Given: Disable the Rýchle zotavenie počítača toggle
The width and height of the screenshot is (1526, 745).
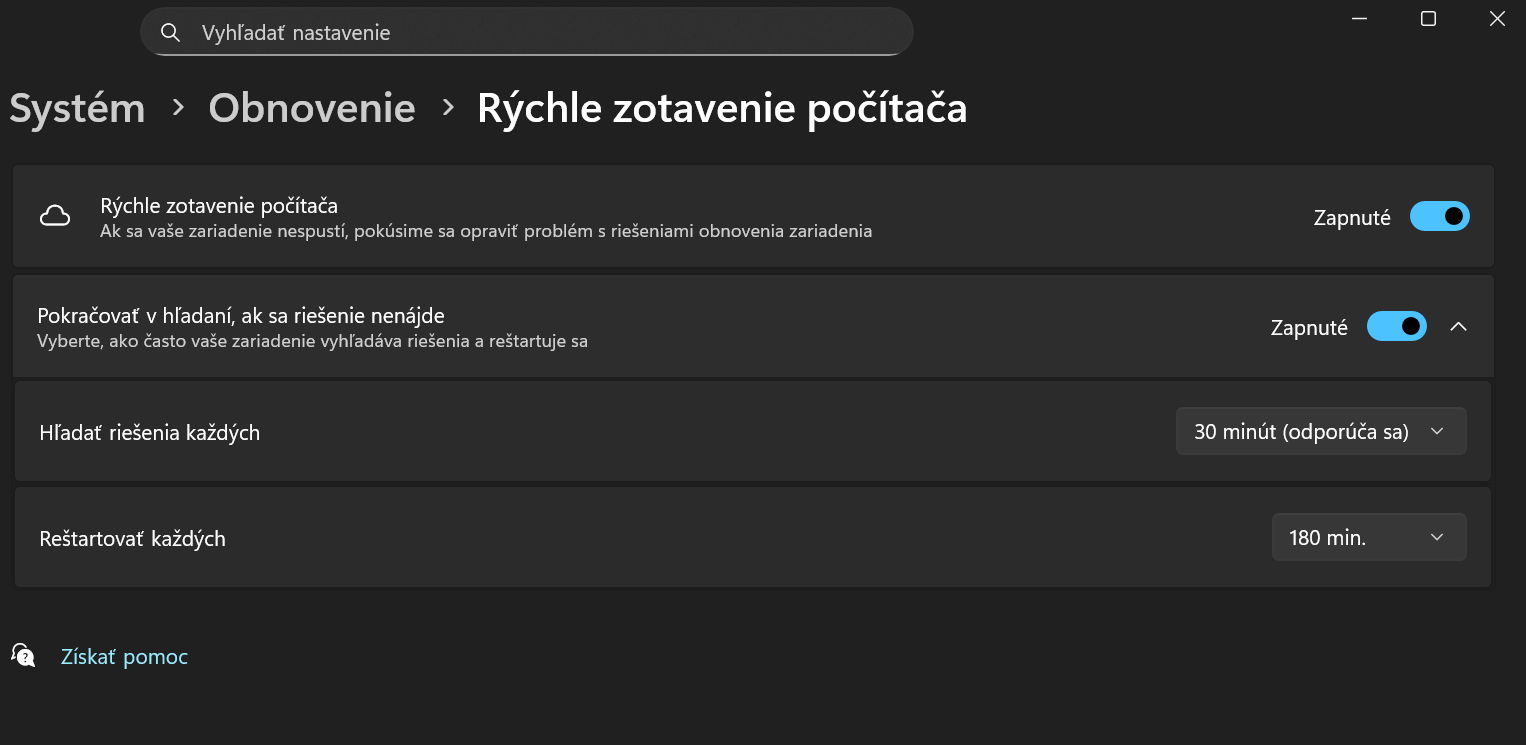Looking at the screenshot, I should 1439,217.
